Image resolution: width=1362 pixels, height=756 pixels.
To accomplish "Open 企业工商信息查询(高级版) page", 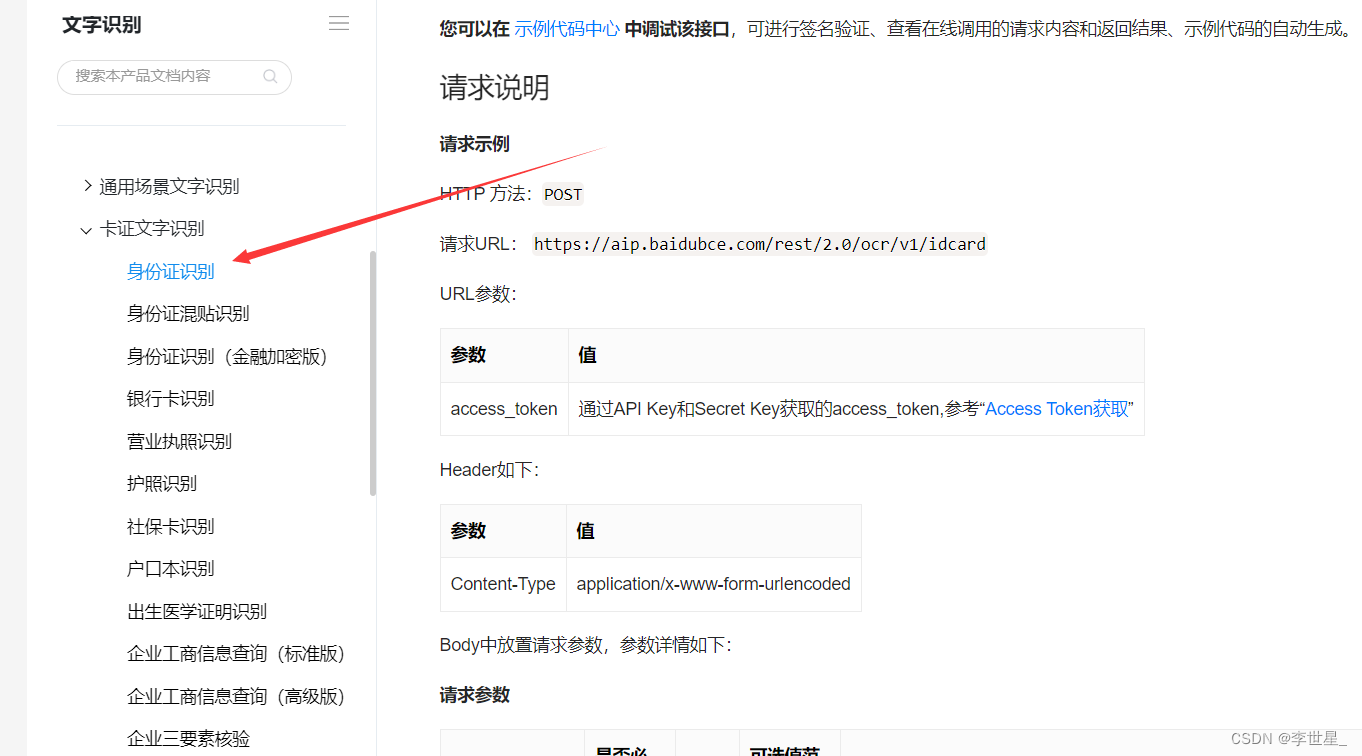I will point(236,696).
